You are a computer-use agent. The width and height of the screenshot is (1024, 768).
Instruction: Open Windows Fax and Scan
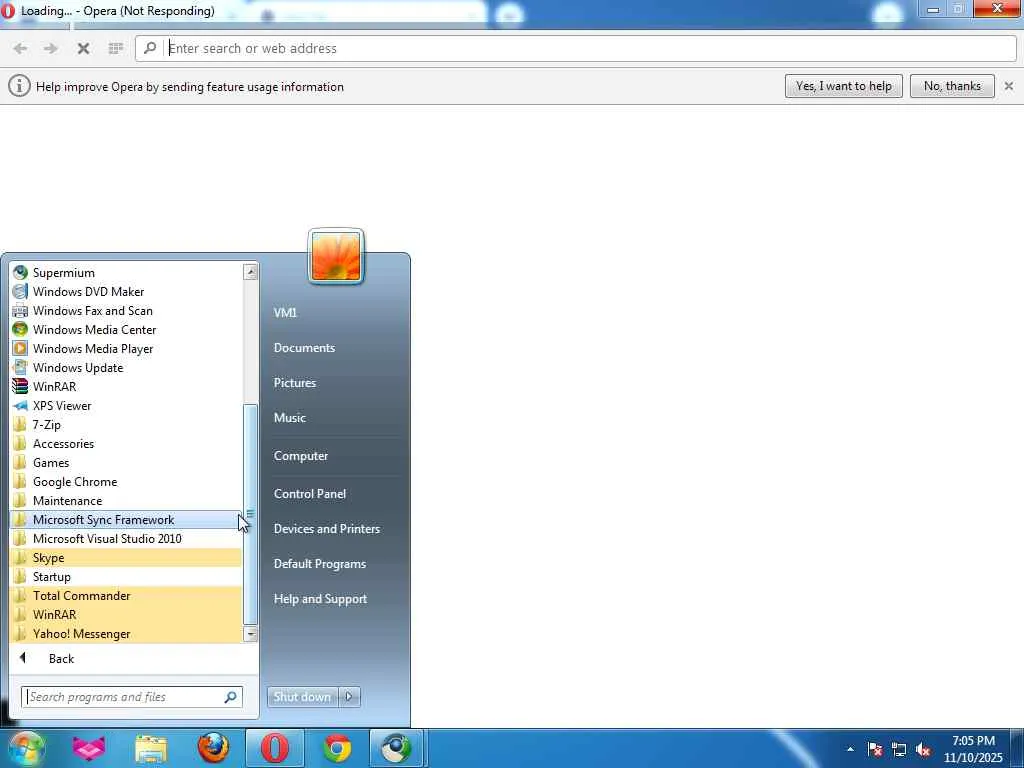coord(126,311)
